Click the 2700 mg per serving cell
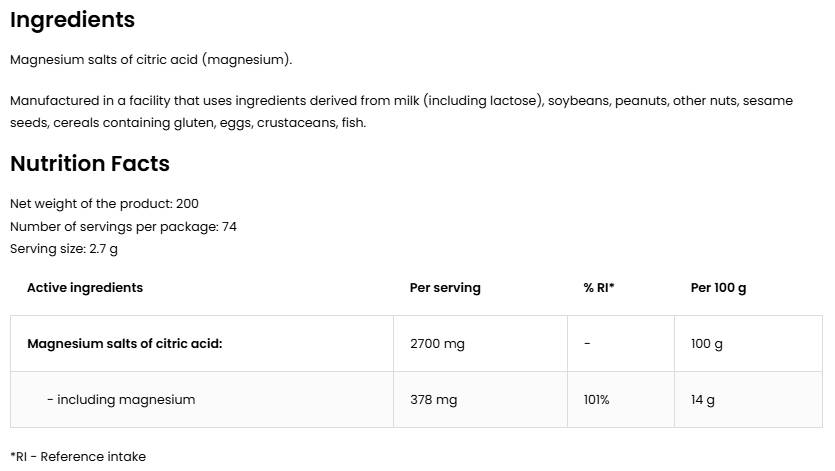Viewport: 835px width, 471px height. (x=437, y=344)
